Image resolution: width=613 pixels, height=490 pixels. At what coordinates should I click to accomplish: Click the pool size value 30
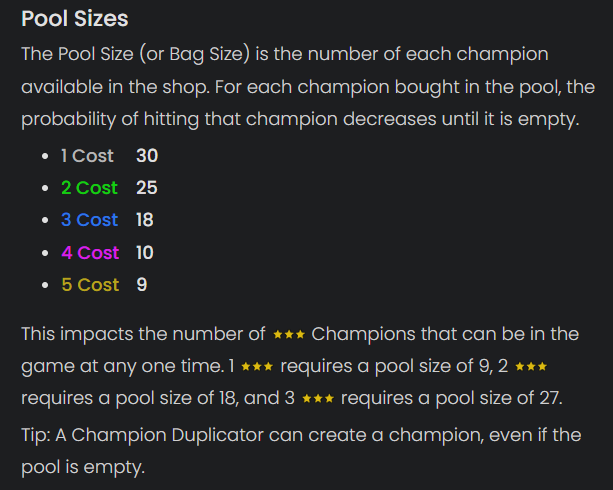click(147, 156)
